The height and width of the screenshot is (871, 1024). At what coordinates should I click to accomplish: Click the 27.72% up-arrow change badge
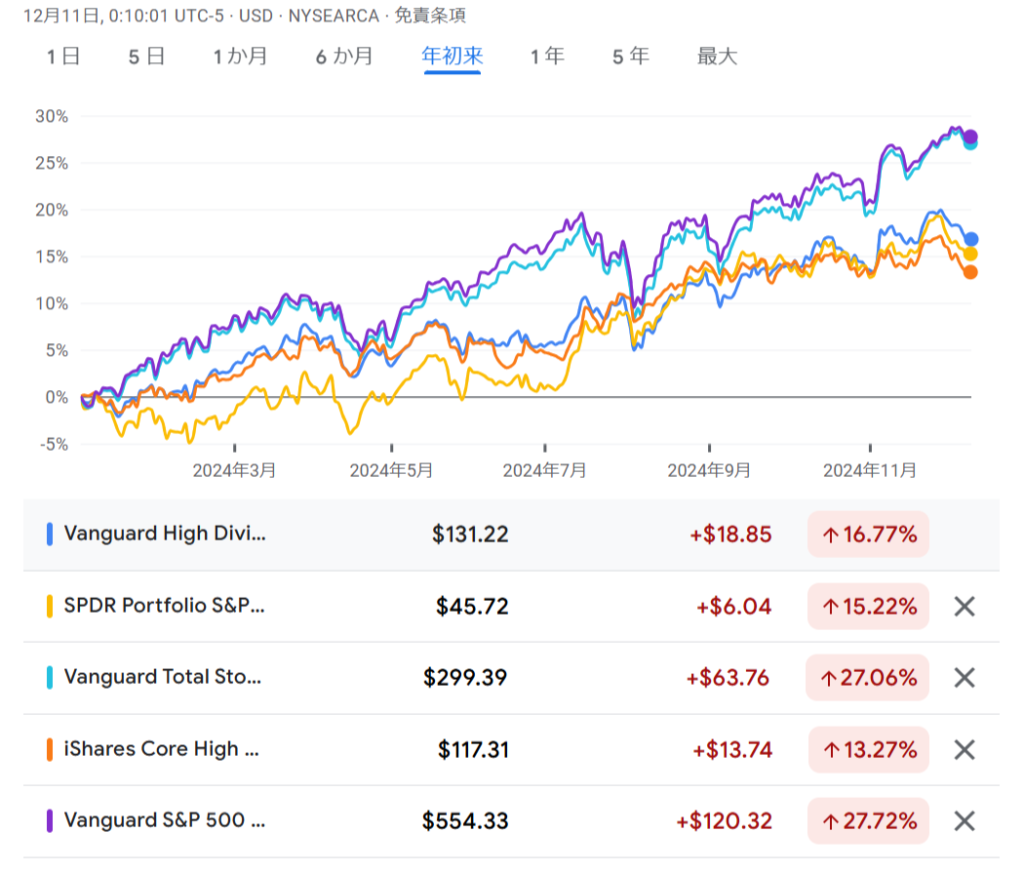(x=868, y=820)
